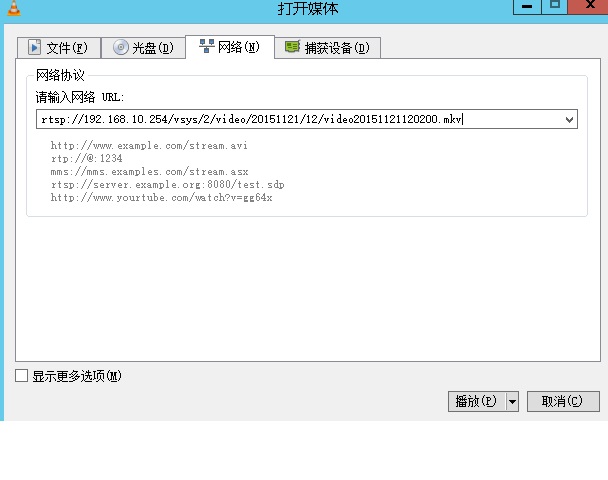The width and height of the screenshot is (608, 480).
Task: Click example text mms://mms.examples.com/stream.asx
Action: 149,171
